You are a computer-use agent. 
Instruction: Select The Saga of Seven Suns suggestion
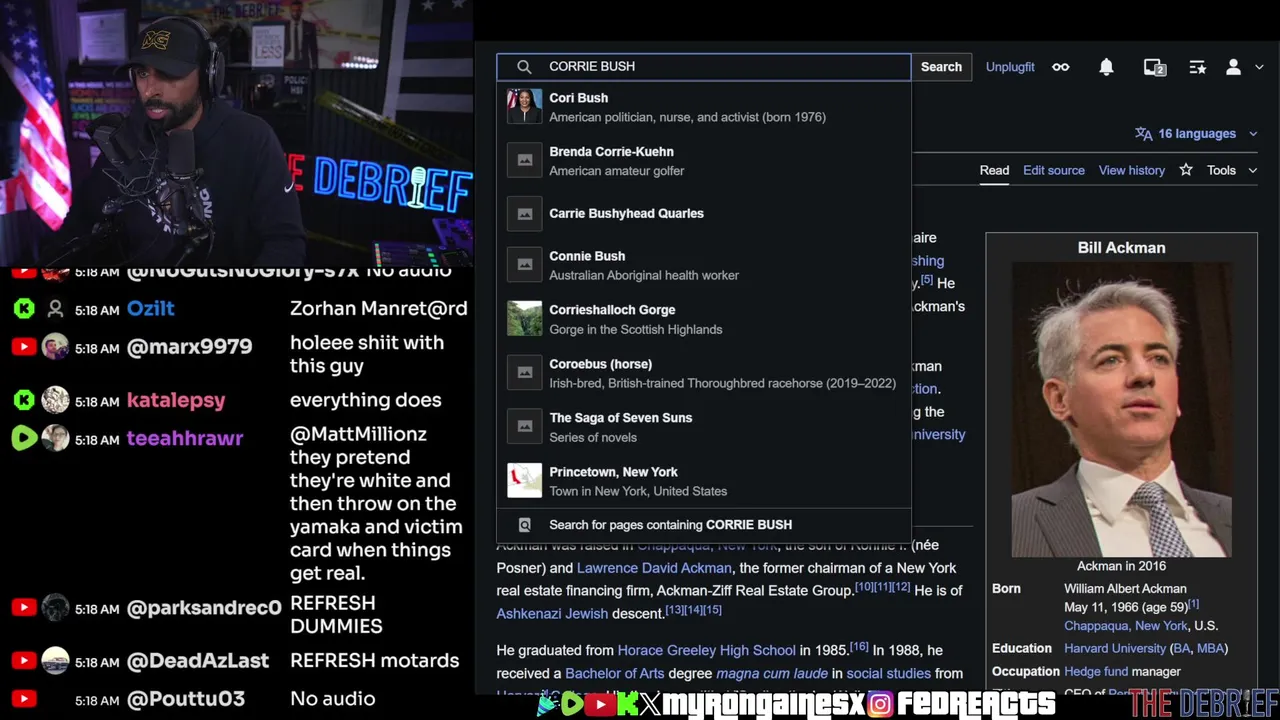click(704, 427)
